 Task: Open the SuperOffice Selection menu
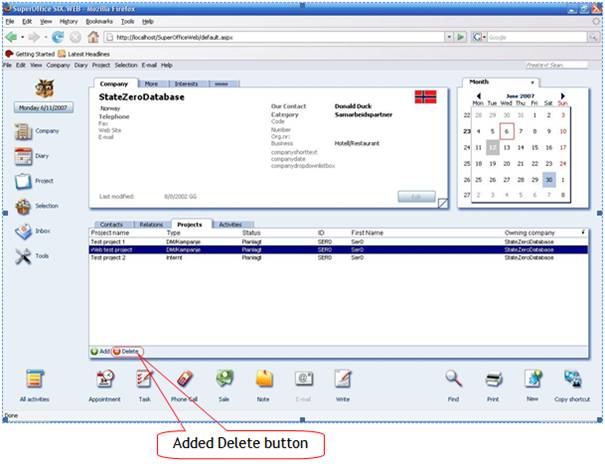126,65
